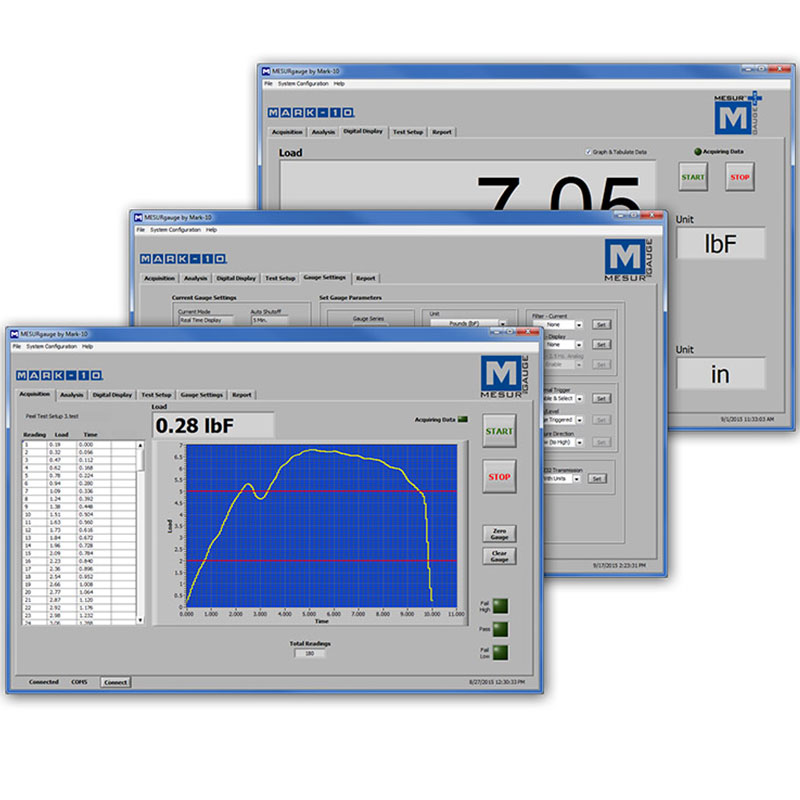Select Acquisition tab in the Gauge Settings window
Screen dimensions: 800x800
pyautogui.click(x=159, y=278)
